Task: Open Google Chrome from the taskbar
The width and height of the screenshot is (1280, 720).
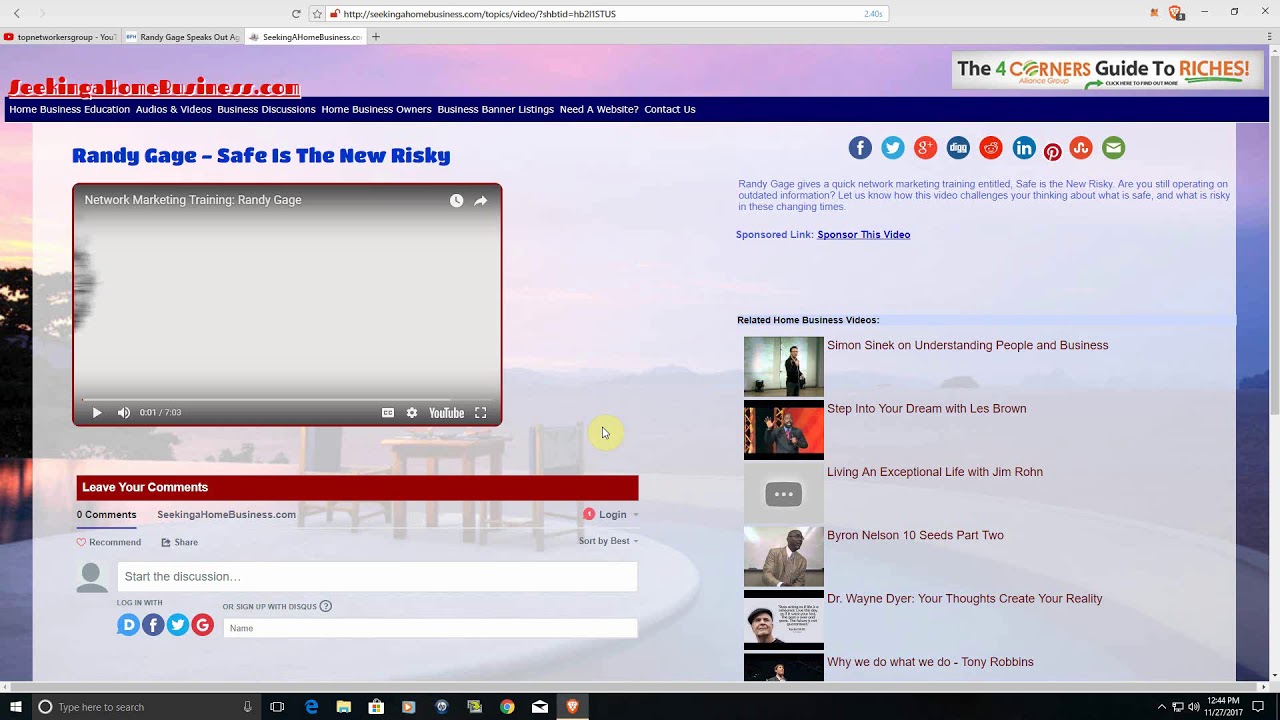Action: coord(507,707)
